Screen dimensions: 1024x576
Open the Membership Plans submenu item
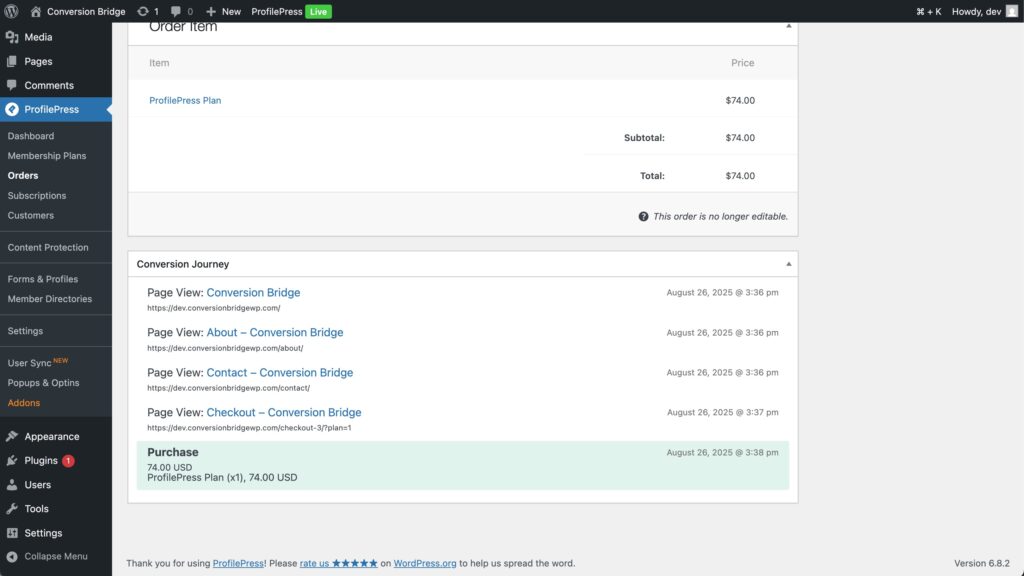tap(47, 156)
